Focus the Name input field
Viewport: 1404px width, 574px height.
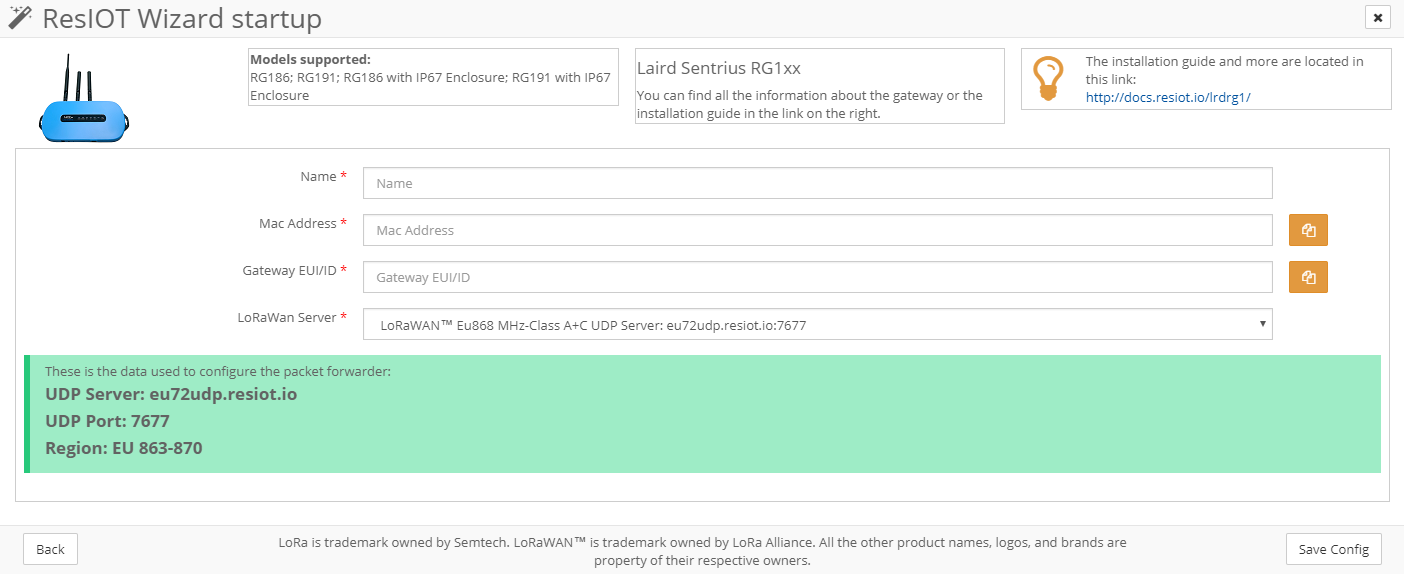click(x=817, y=183)
